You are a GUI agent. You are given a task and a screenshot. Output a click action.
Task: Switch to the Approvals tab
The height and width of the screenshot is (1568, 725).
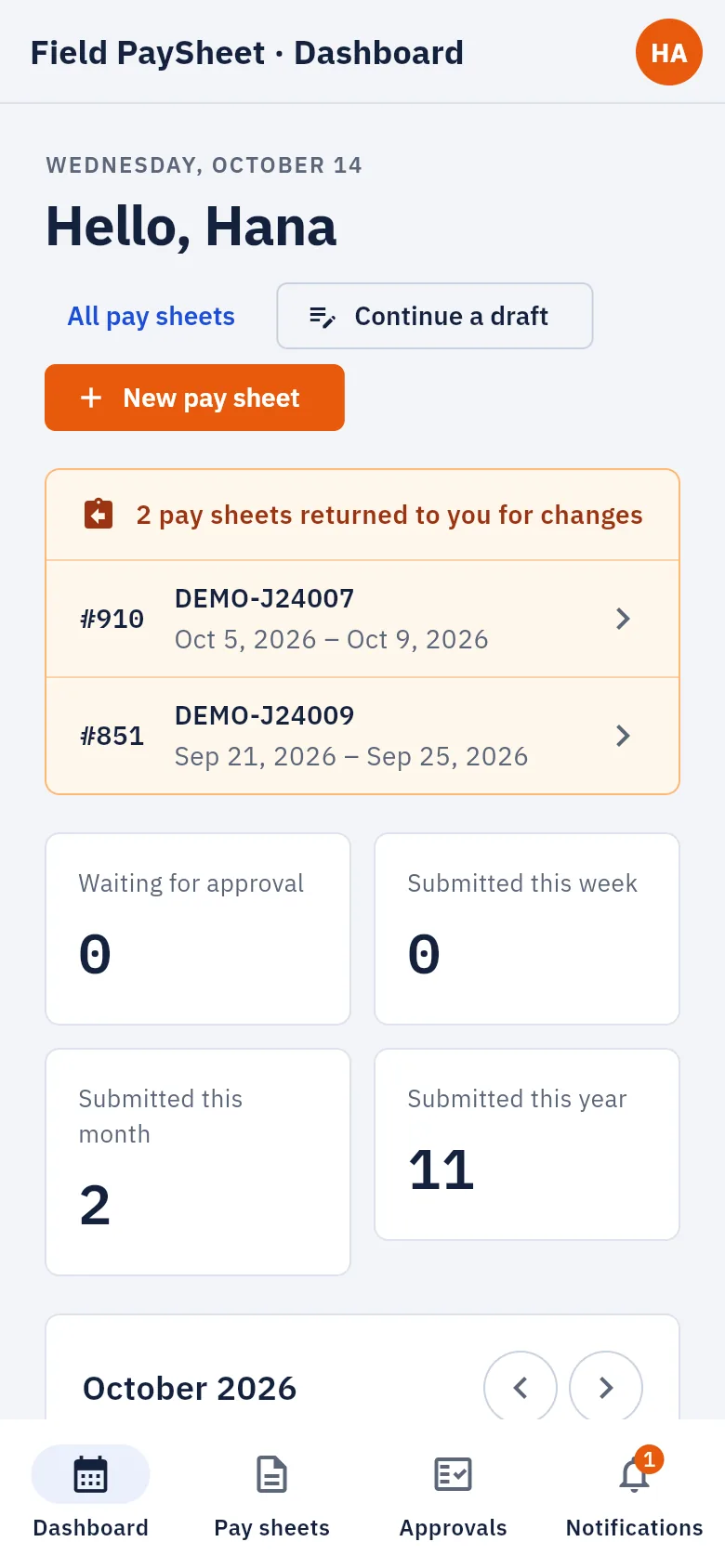pyautogui.click(x=454, y=1494)
